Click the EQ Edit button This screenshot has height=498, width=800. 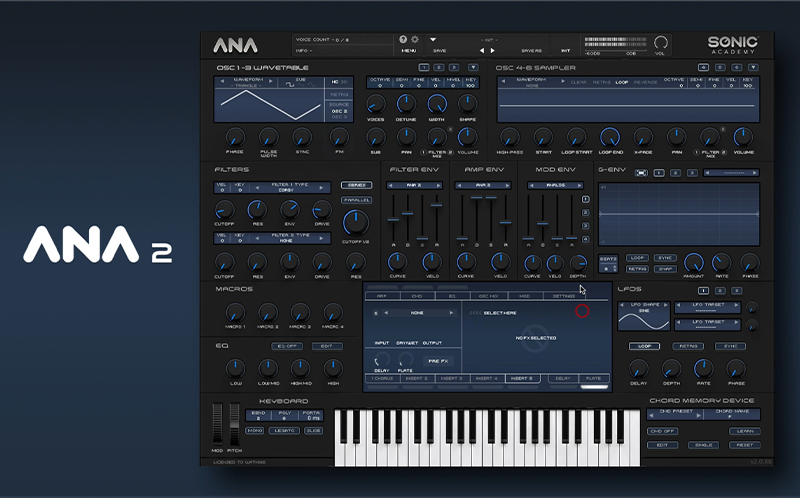[327, 346]
